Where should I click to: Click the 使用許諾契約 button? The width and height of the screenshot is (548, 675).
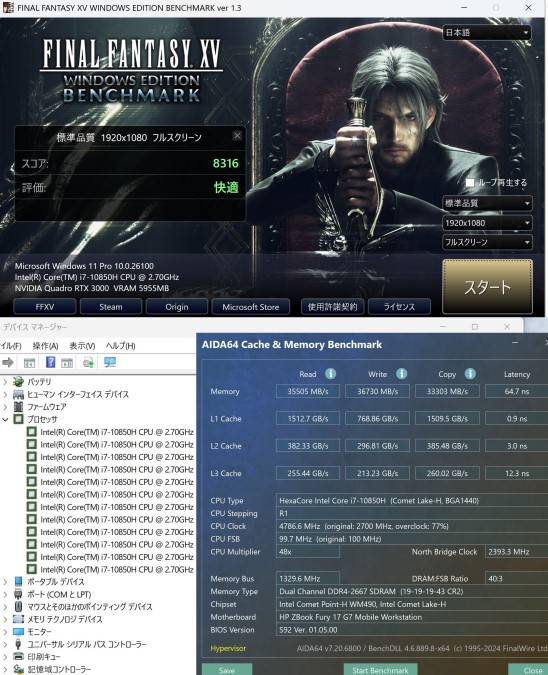tap(332, 307)
